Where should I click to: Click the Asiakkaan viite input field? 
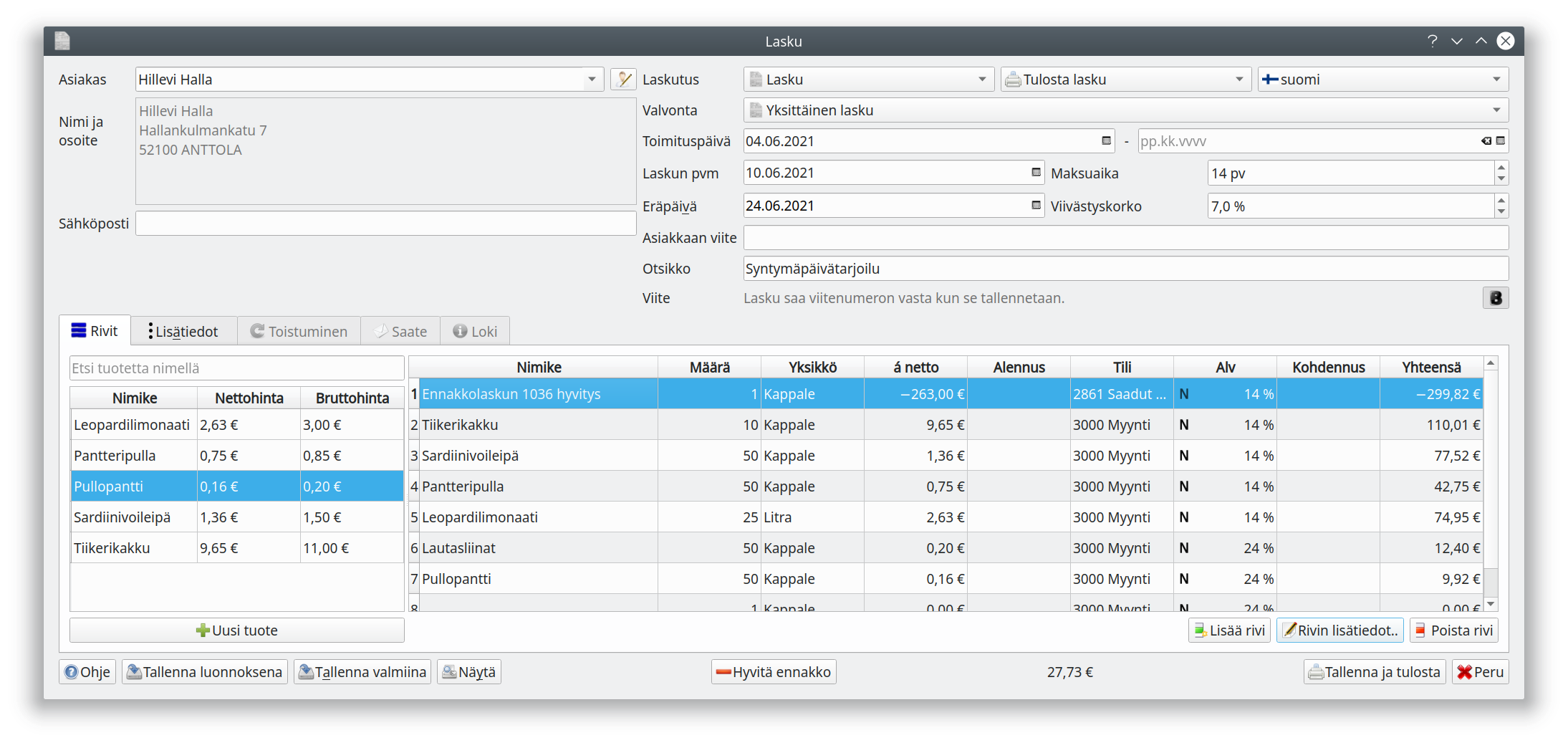pos(1126,238)
